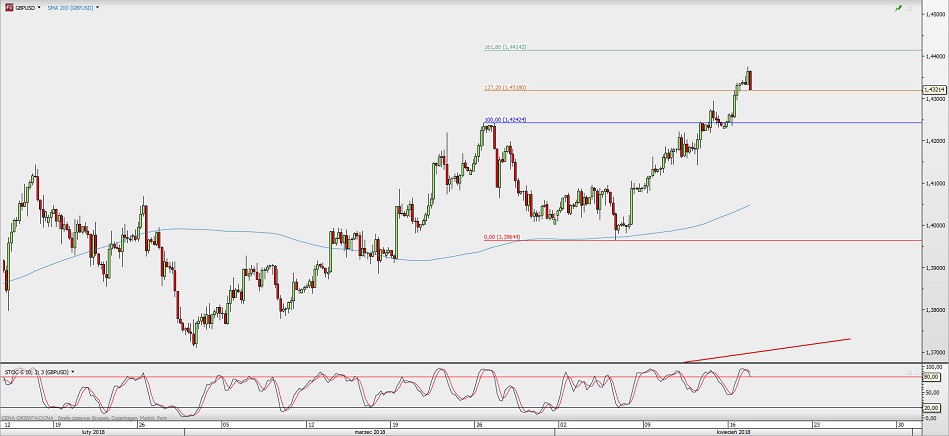949x436 pixels.
Task: Click the green pin icon at top right
Action: [x=899, y=8]
